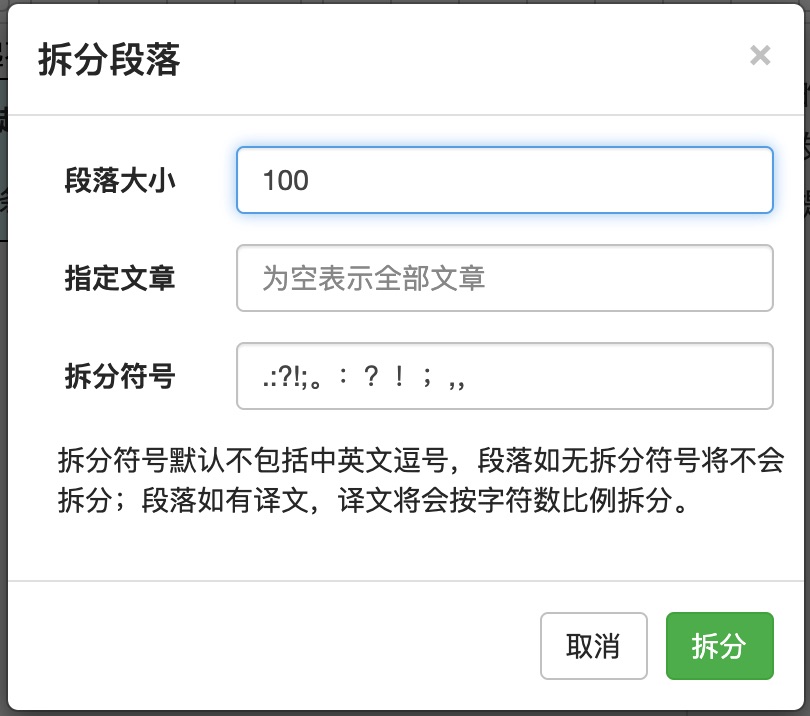Click the empty header space beside the title
Image resolution: width=810 pixels, height=716 pixels.
465,59
